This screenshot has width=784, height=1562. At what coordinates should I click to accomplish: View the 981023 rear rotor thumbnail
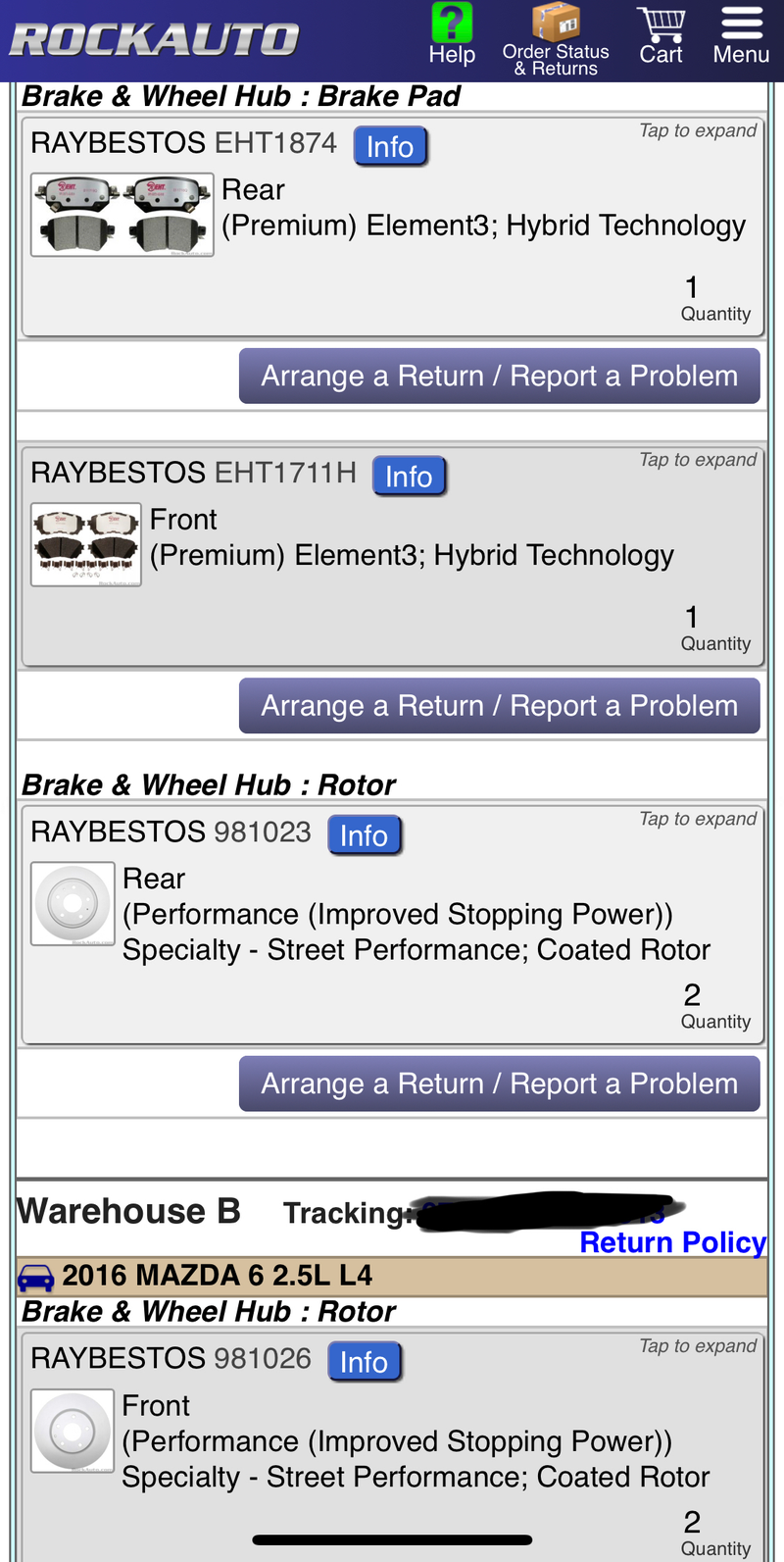(73, 903)
